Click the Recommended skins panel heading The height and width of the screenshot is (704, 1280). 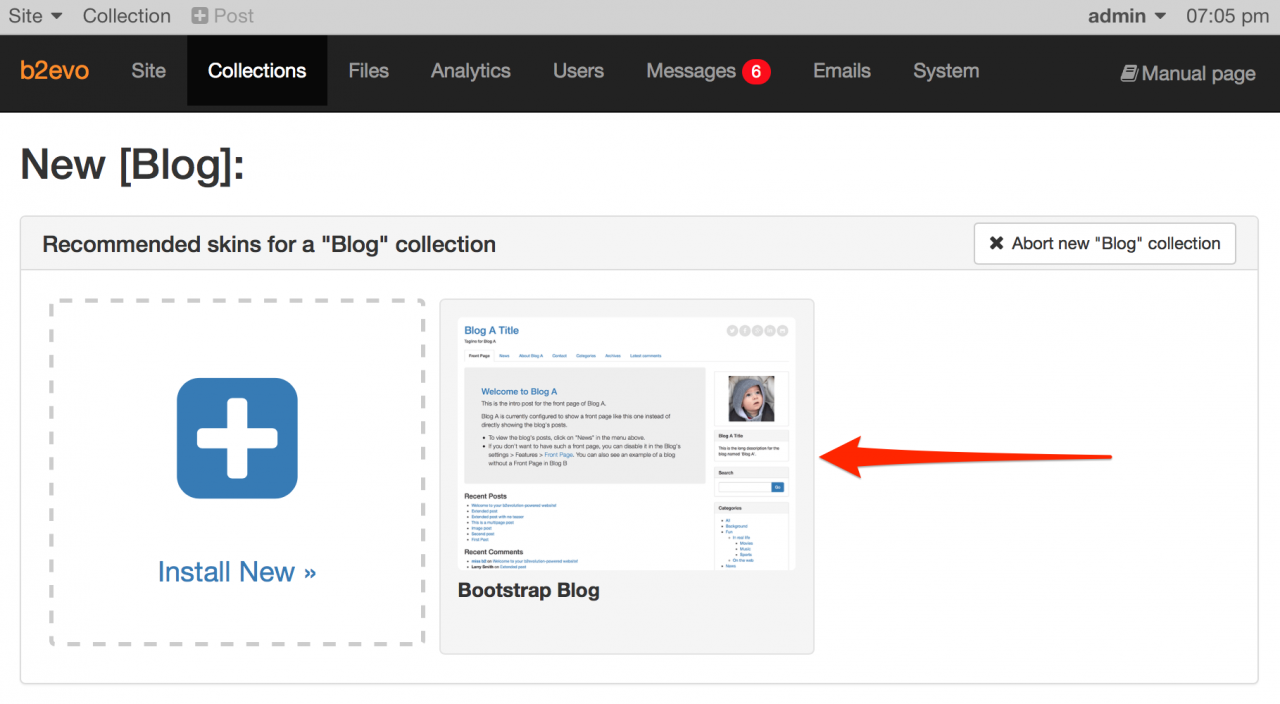pos(269,244)
